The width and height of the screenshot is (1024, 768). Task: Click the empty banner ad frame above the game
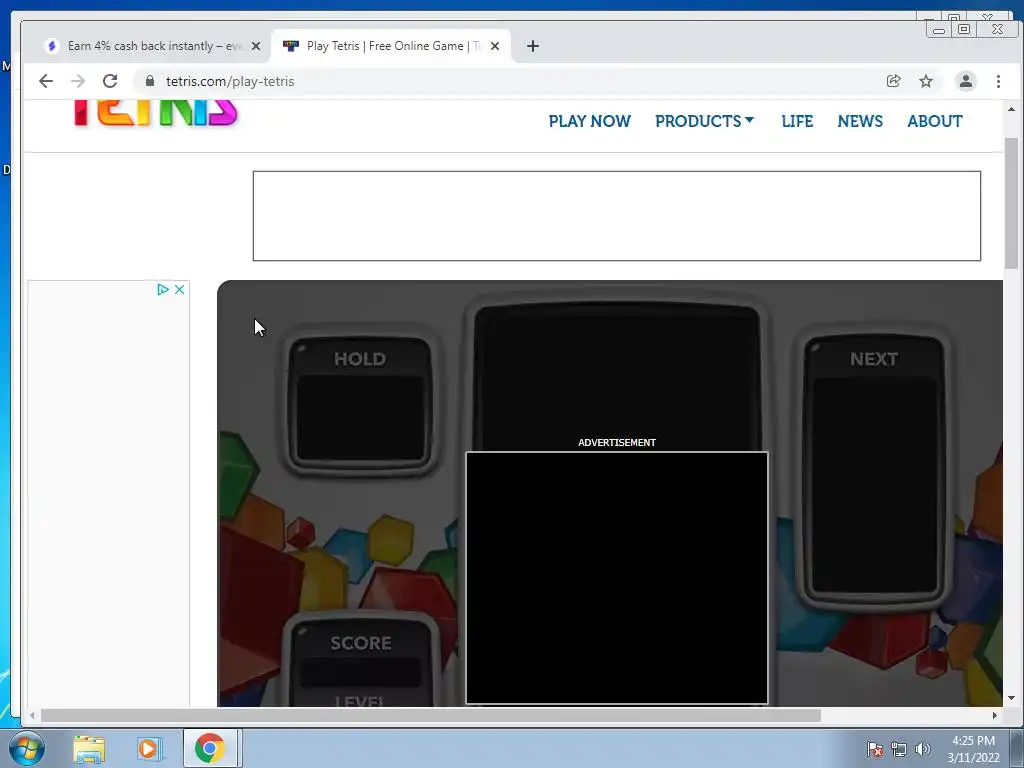tap(616, 216)
